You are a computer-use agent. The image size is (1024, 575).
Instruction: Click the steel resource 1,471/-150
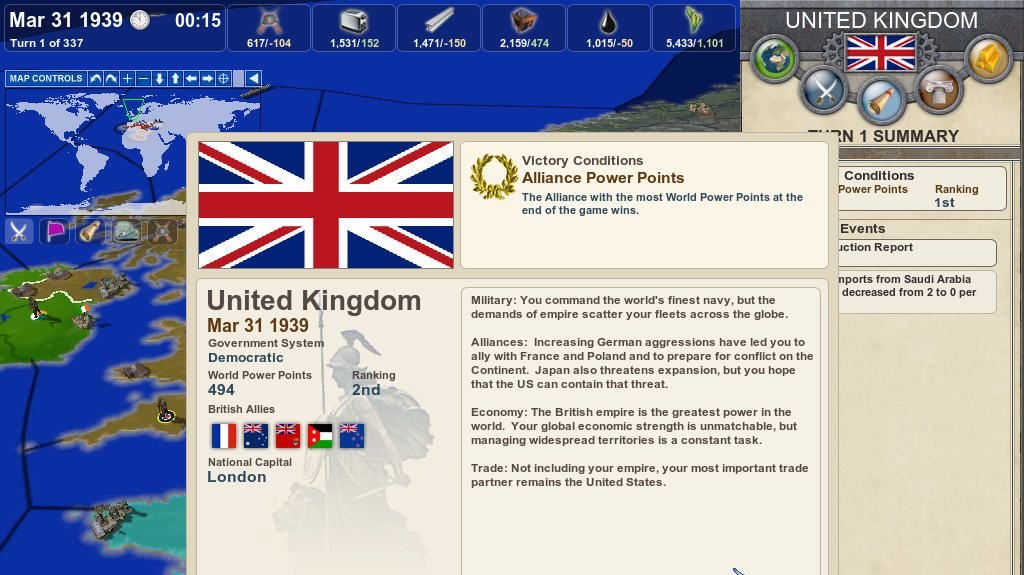[x=439, y=28]
